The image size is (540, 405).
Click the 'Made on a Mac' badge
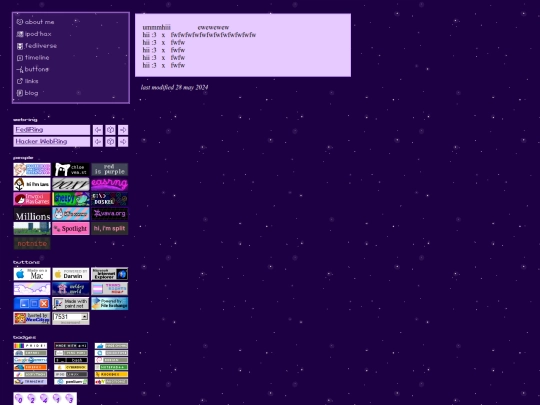pyautogui.click(x=32, y=274)
